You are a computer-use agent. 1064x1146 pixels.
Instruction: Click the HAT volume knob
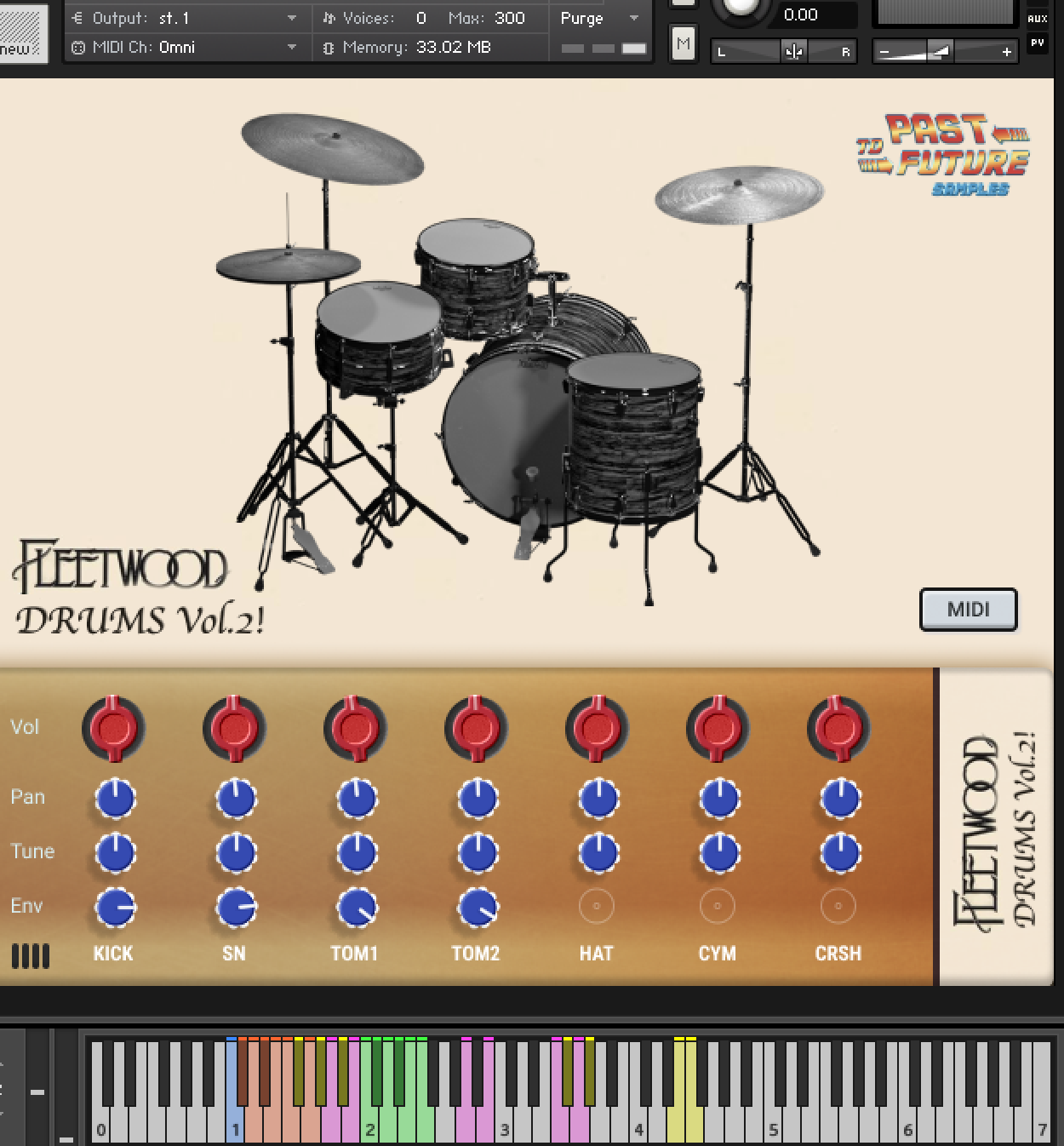597,729
